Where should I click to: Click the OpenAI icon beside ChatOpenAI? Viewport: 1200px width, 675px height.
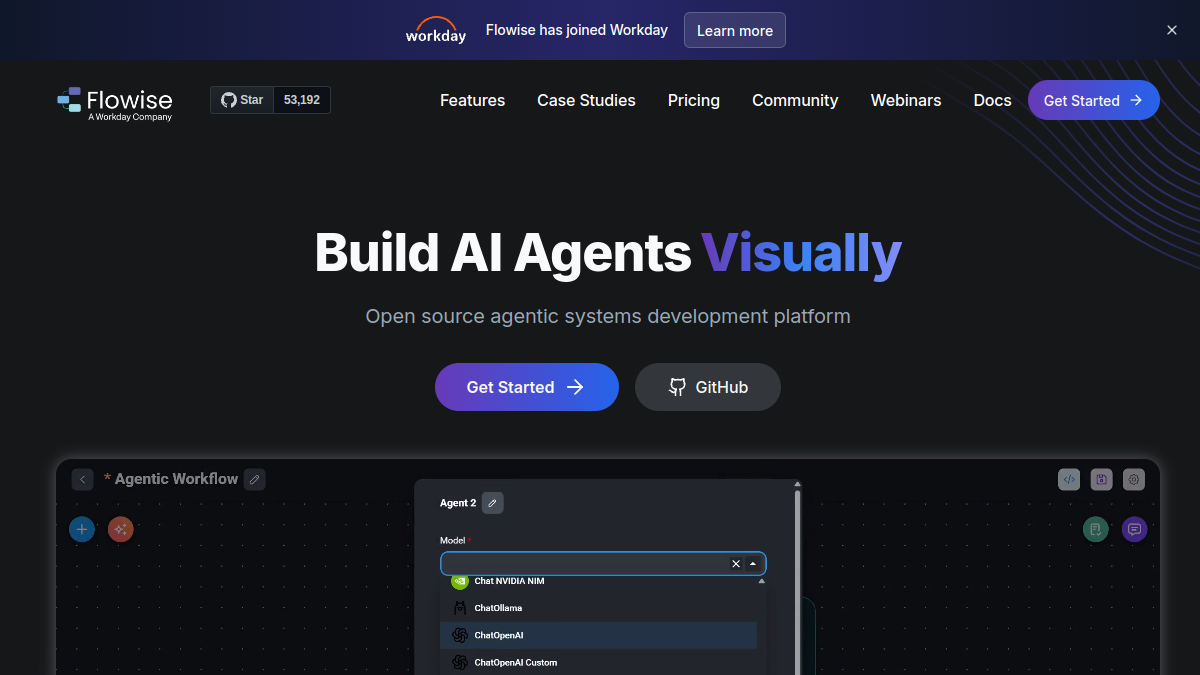point(460,635)
